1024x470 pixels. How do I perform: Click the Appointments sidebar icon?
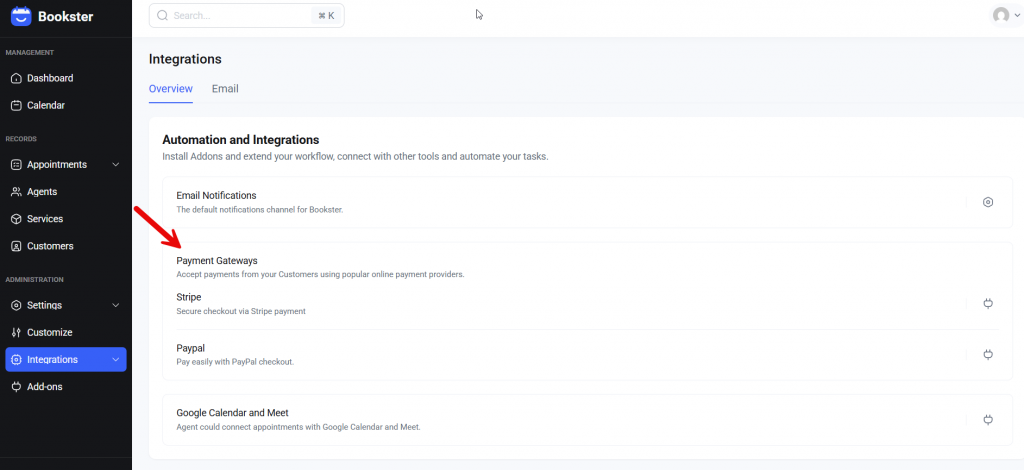point(16,164)
